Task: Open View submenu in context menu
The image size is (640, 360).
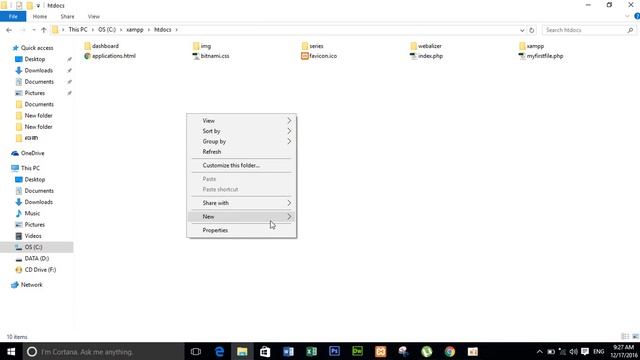Action: tap(241, 121)
